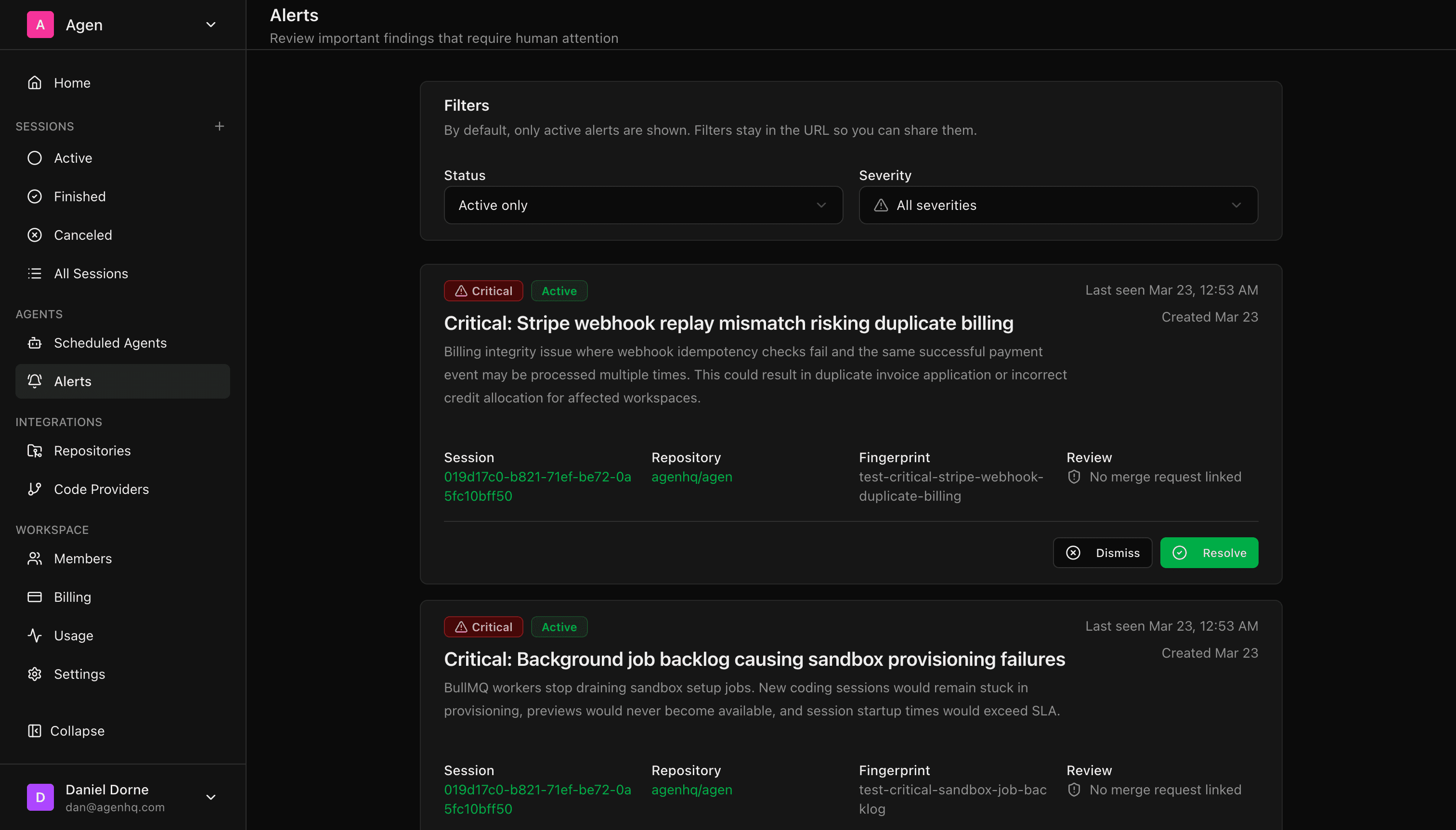This screenshot has width=1456, height=830.
Task: Open the Active only status dropdown
Action: (642, 205)
